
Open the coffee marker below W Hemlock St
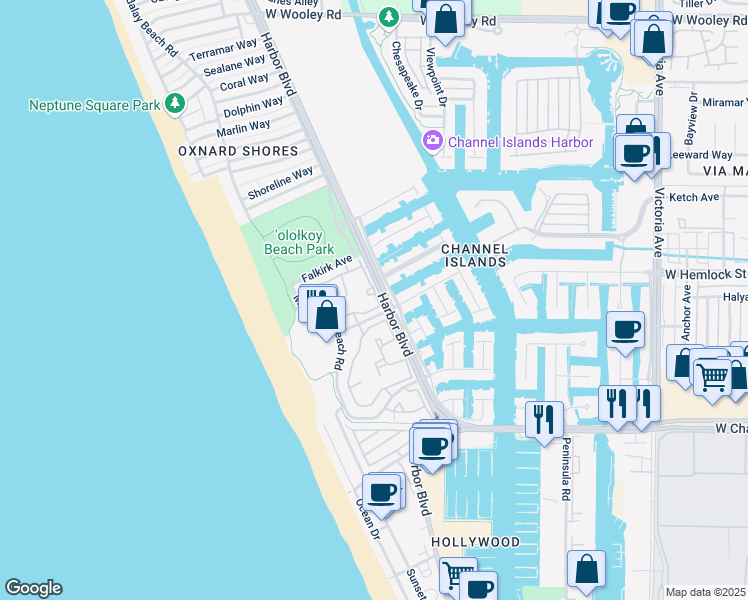pos(625,330)
